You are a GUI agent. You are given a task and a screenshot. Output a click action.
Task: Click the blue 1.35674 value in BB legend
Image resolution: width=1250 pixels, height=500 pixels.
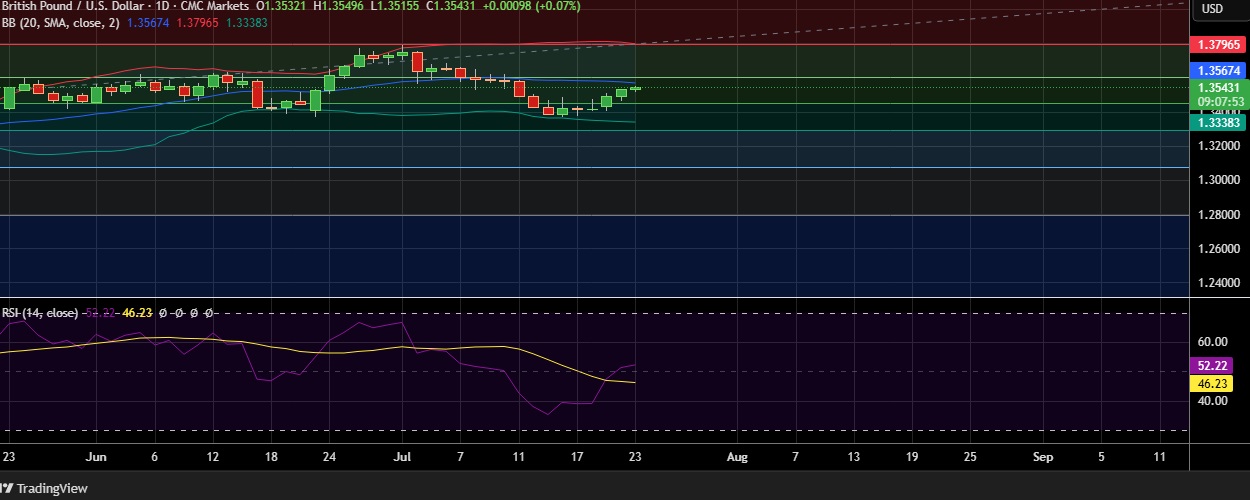[148, 22]
